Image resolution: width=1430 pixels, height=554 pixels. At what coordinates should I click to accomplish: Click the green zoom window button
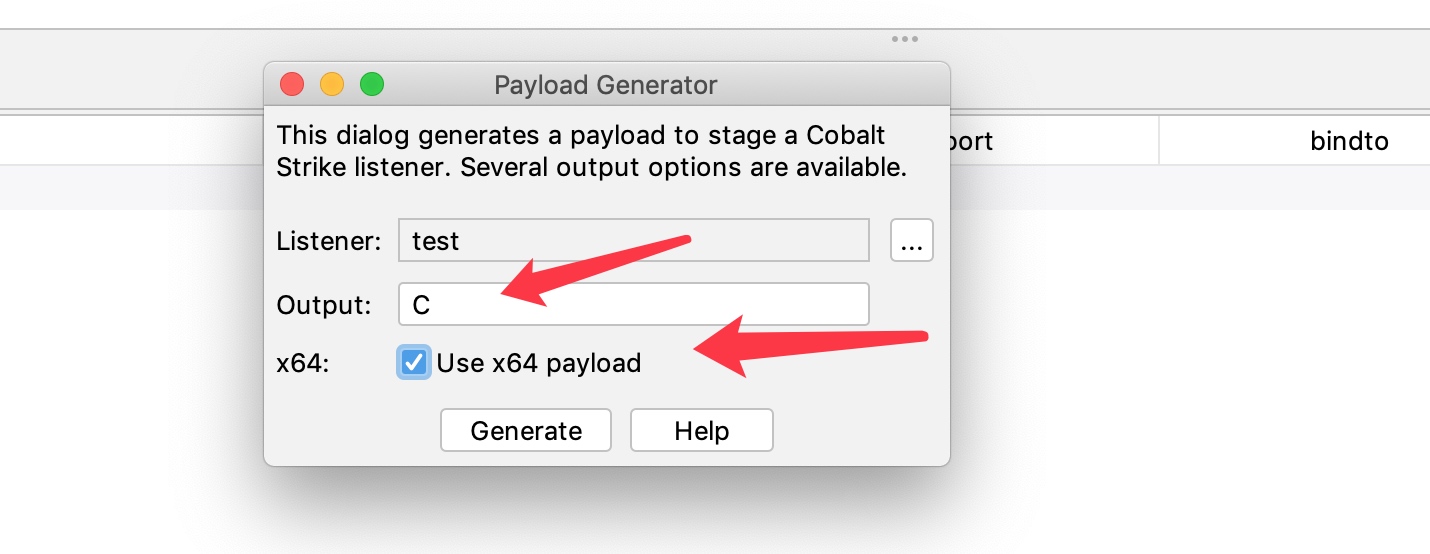pyautogui.click(x=372, y=85)
